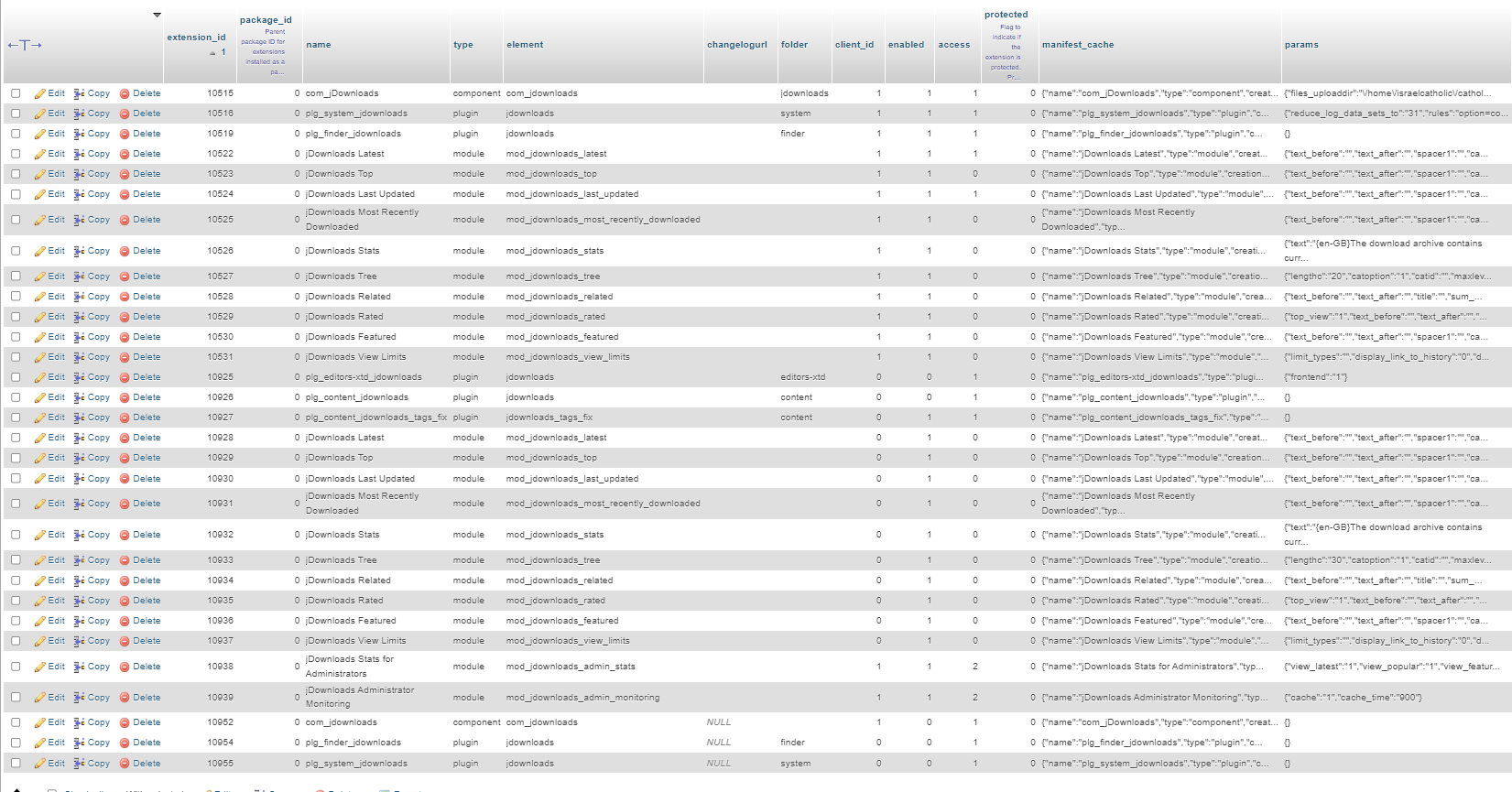
Task: Click the Delete icon for row 10955
Action: (125, 764)
